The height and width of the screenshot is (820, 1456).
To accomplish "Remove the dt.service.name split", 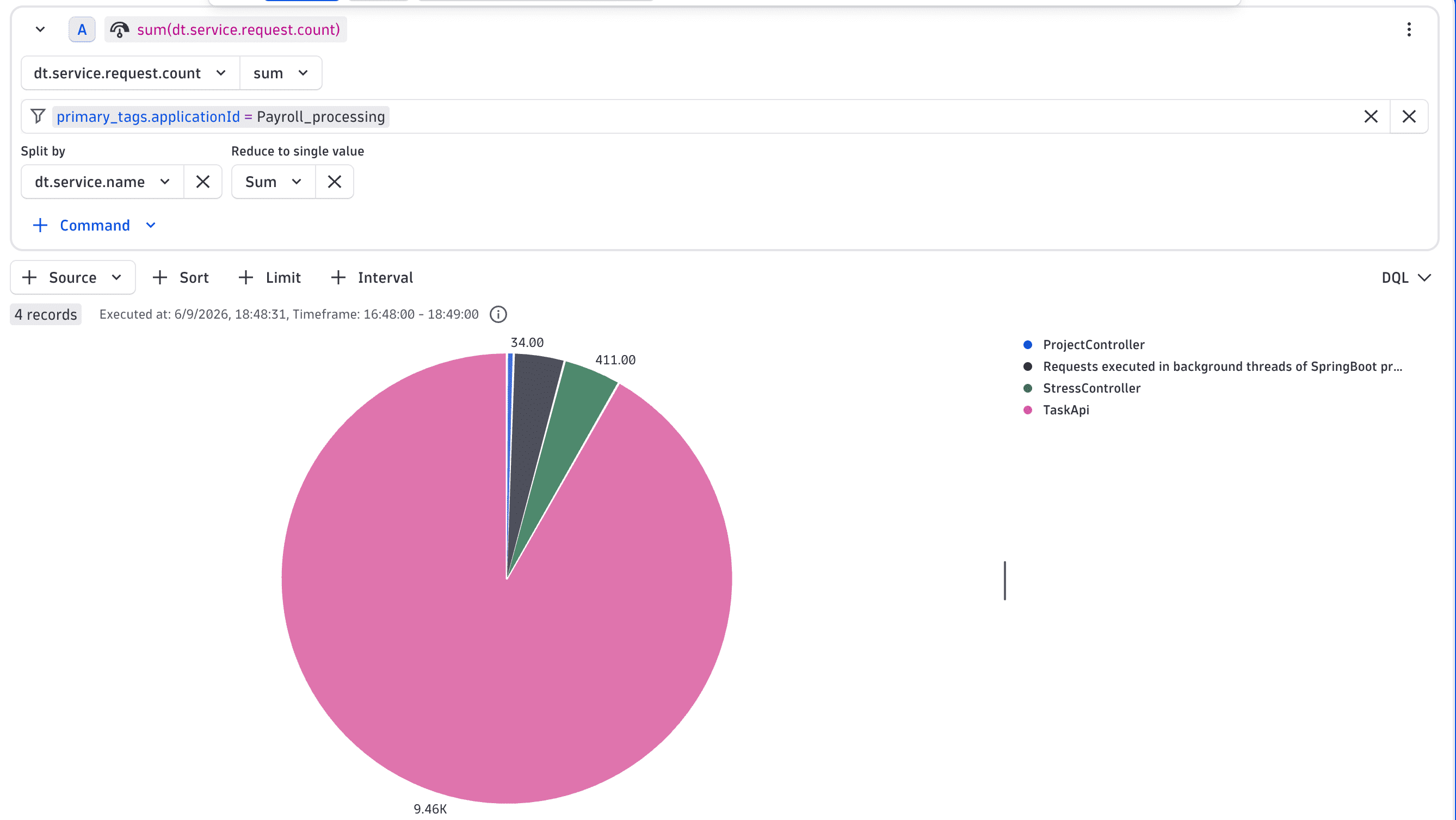I will [203, 182].
